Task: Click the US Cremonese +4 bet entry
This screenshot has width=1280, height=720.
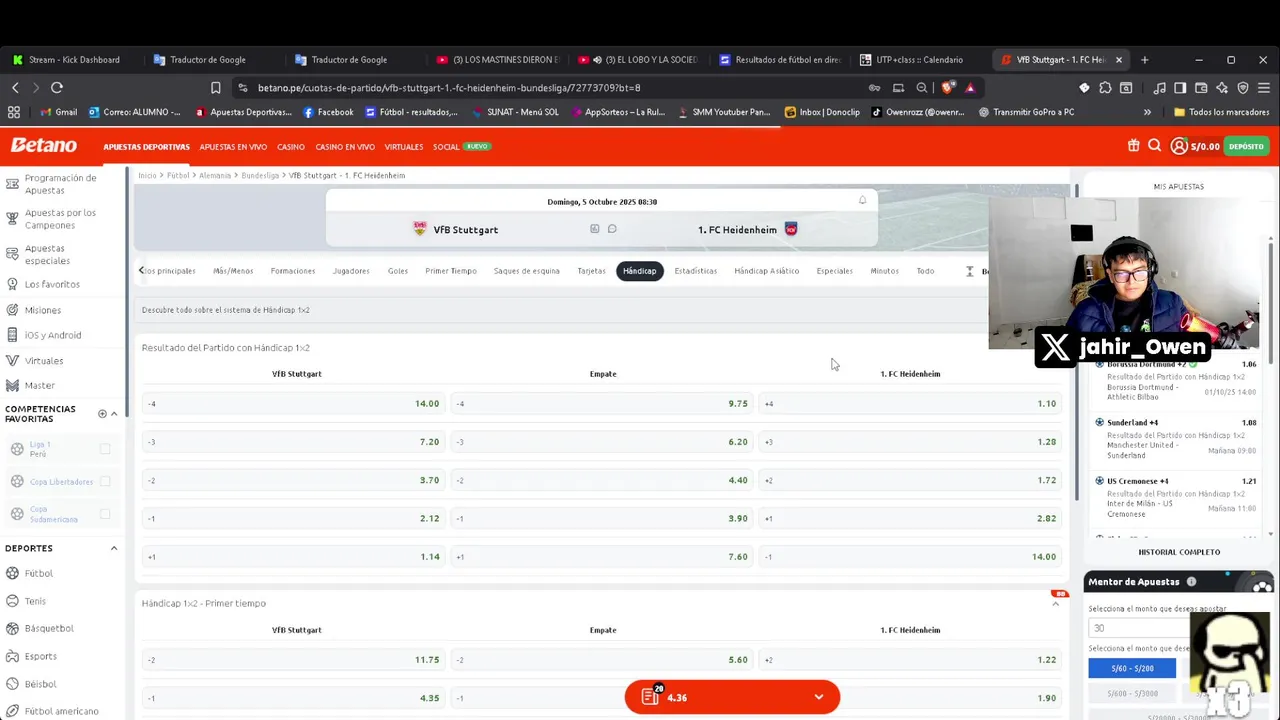Action: coord(1177,497)
